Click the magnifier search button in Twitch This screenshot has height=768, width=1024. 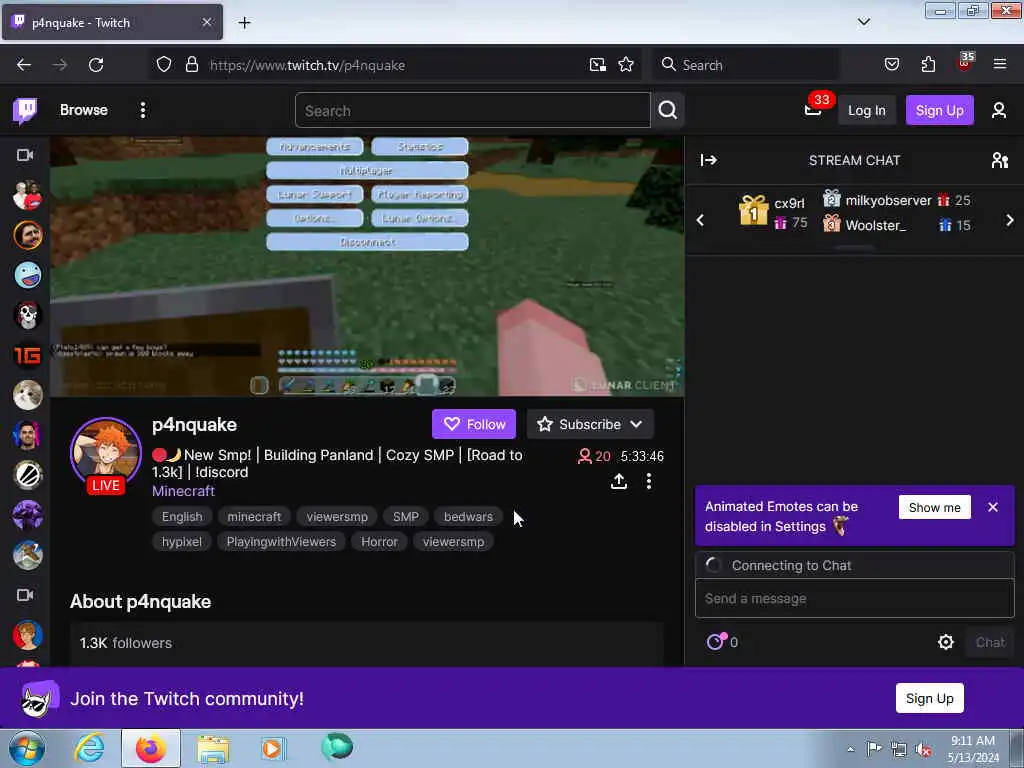coord(667,110)
